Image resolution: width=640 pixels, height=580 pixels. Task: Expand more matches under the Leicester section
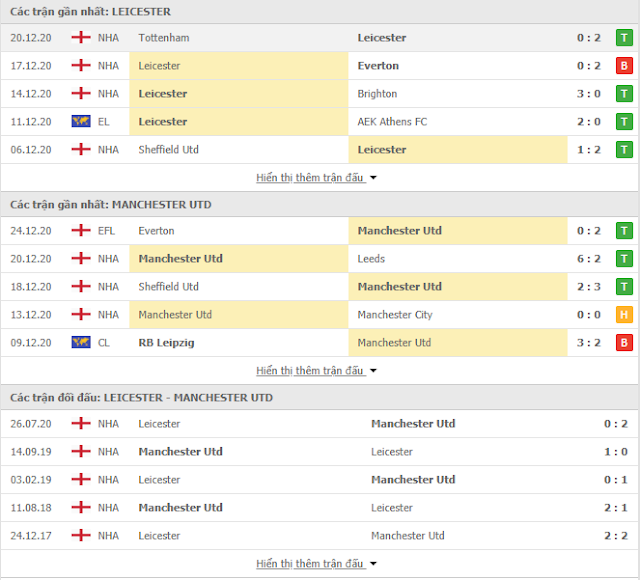point(316,178)
